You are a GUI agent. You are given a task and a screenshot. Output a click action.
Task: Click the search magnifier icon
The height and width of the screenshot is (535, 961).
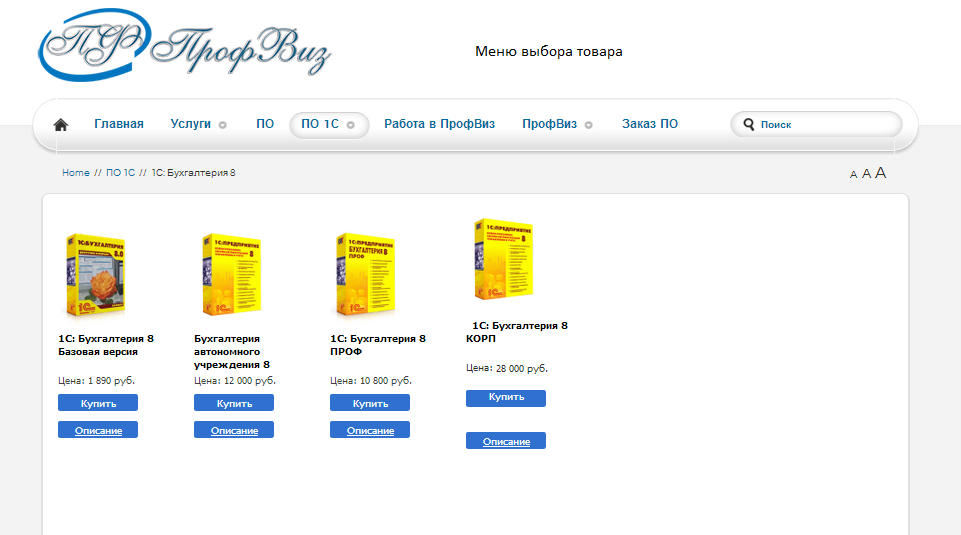(x=748, y=124)
